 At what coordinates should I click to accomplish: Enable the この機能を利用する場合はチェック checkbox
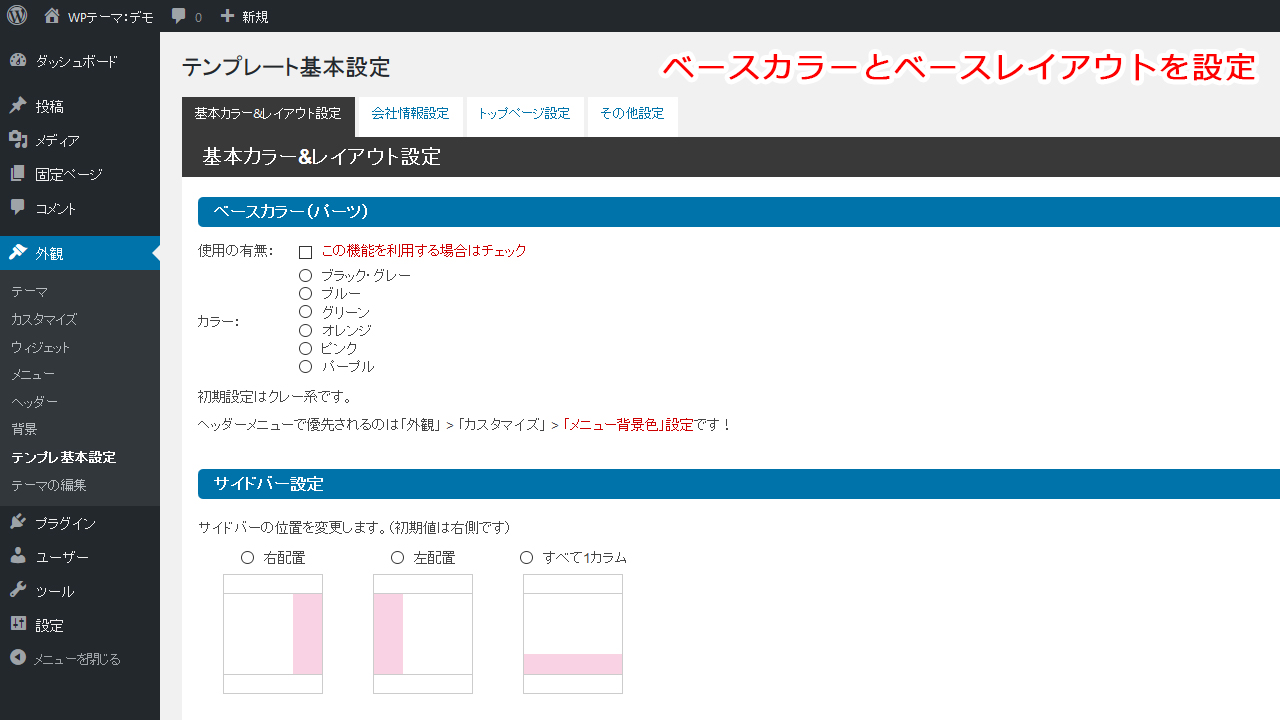(306, 252)
